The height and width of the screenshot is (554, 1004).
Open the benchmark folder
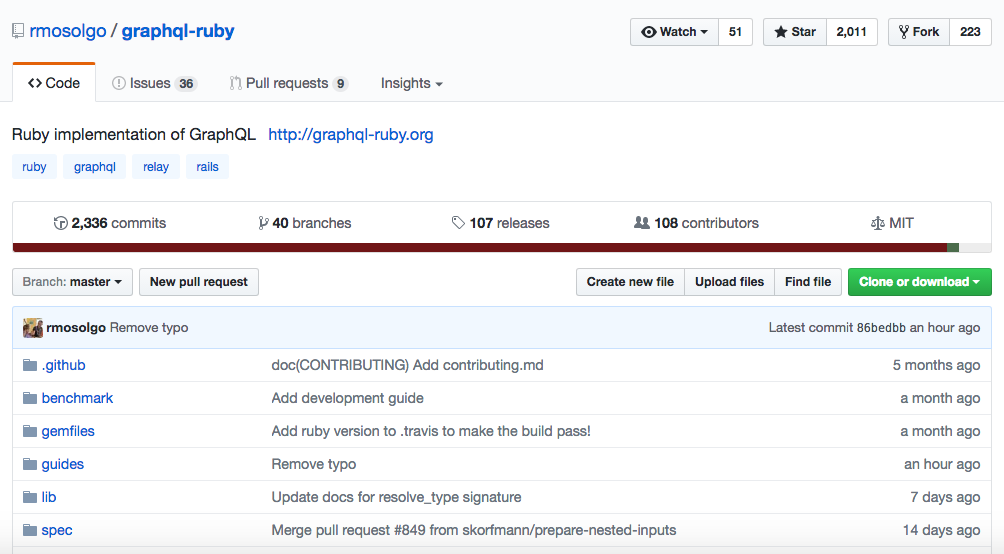77,398
